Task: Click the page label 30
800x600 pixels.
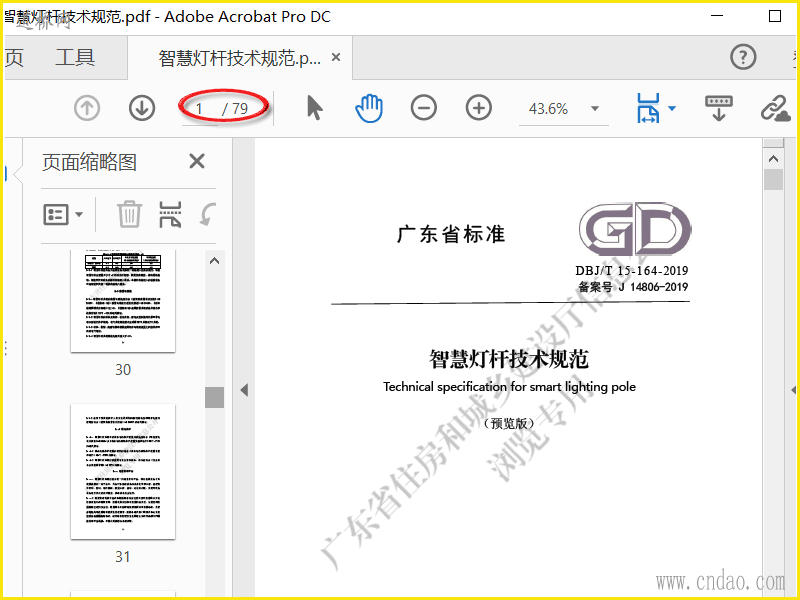Action: (x=123, y=369)
